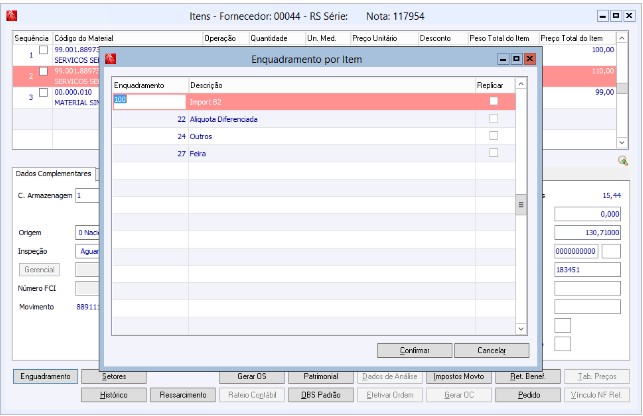Select the Aliquota Diferenciada row

click(x=314, y=119)
